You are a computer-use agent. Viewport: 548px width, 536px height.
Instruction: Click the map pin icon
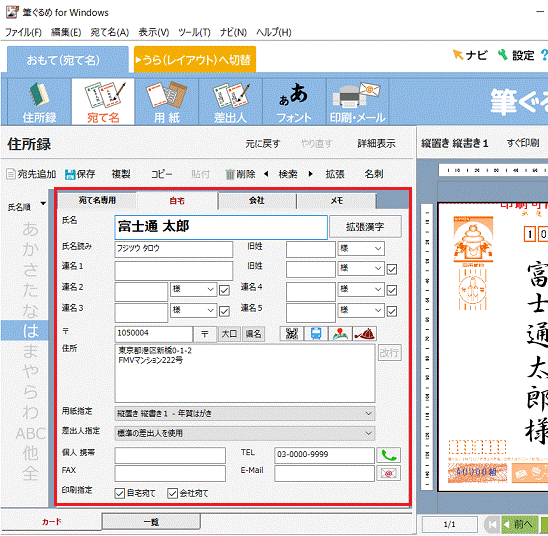pyautogui.click(x=340, y=334)
